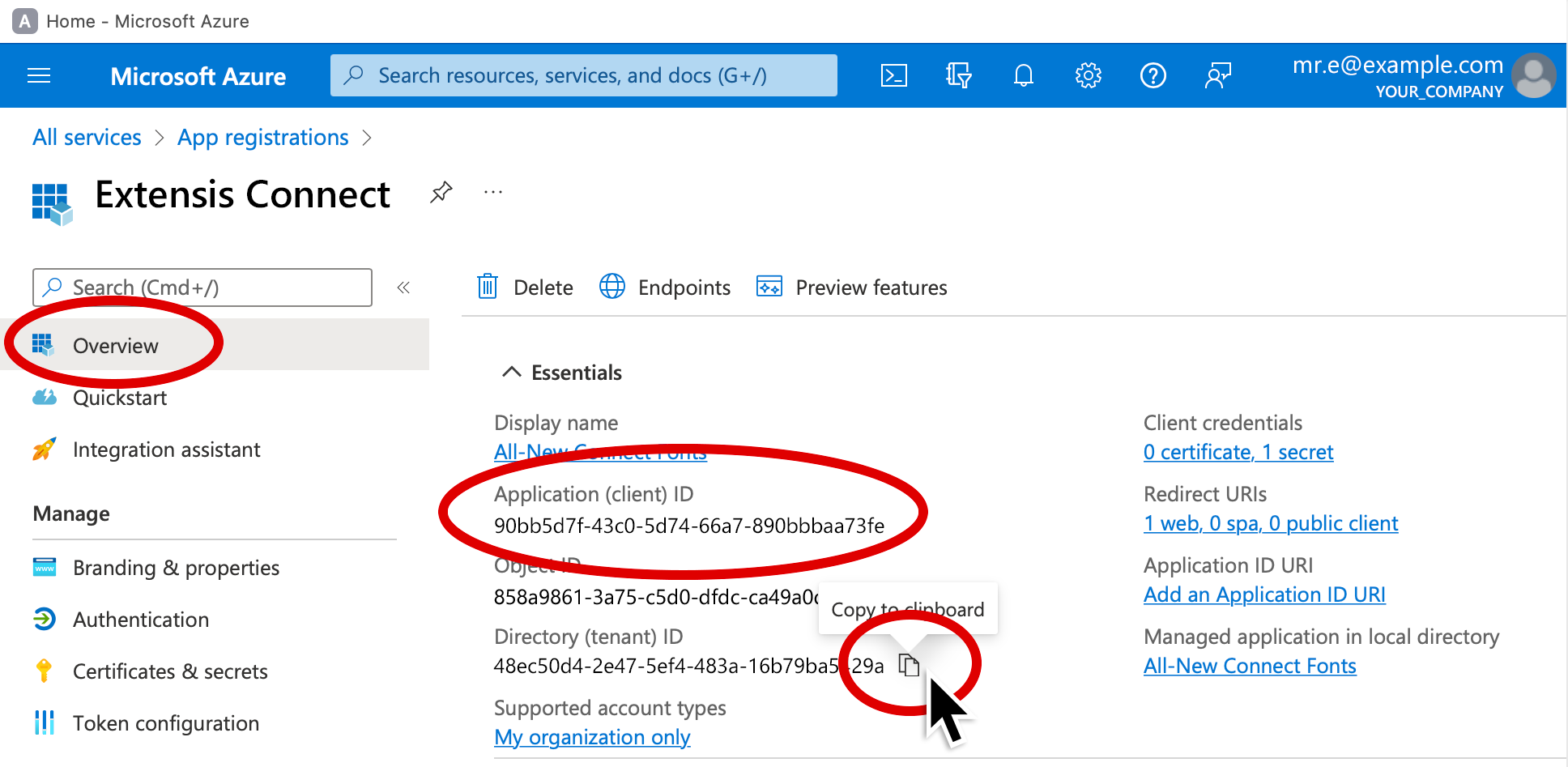Collapse the sidebar with double-chevron
Image resolution: width=1568 pixels, height=767 pixels.
coord(403,288)
